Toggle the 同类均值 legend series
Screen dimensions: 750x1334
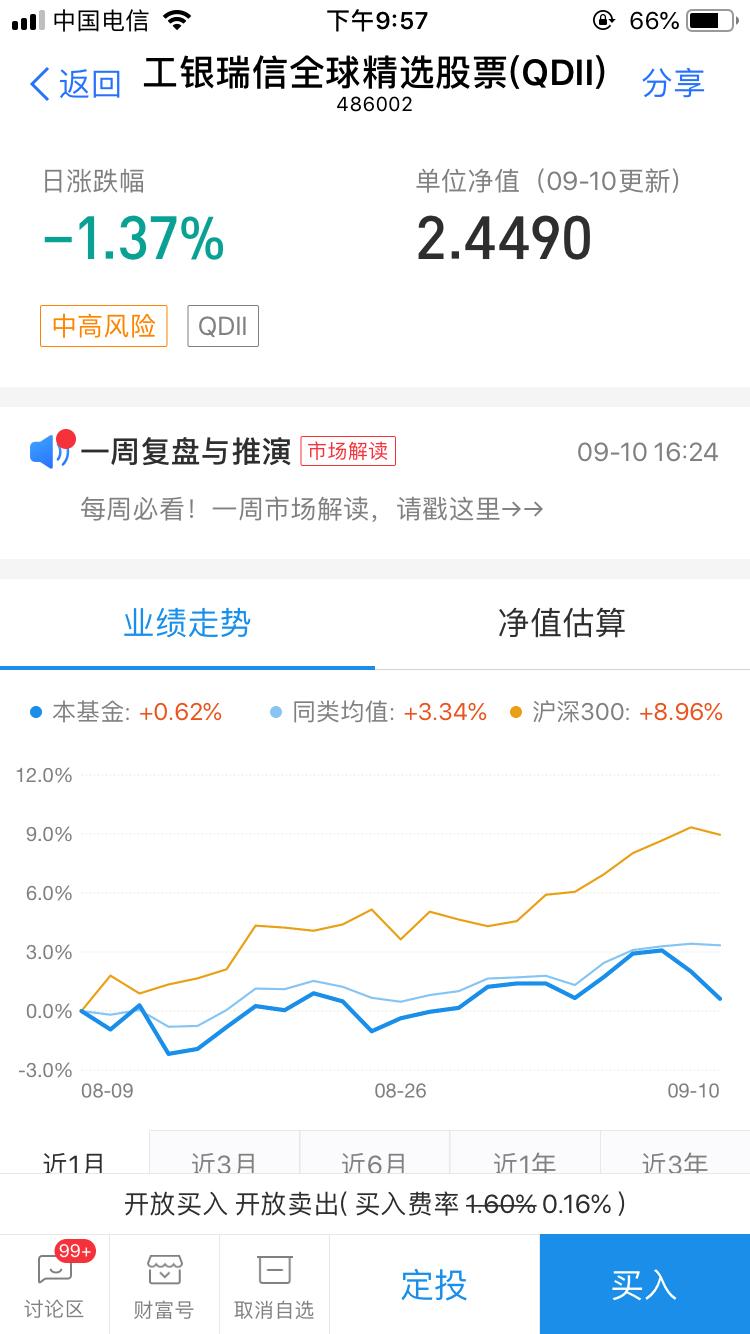pos(390,712)
